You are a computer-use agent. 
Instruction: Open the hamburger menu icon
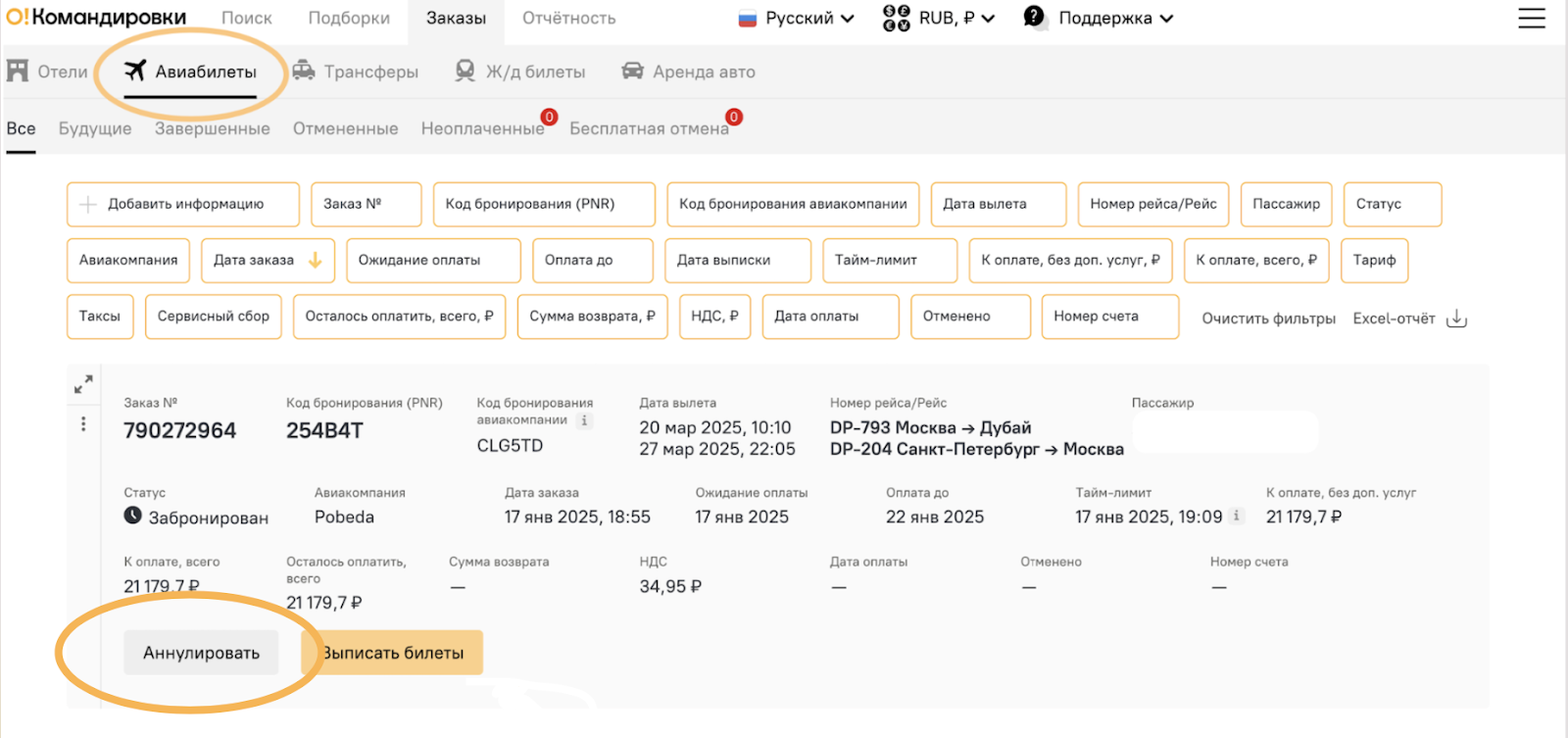[1532, 18]
